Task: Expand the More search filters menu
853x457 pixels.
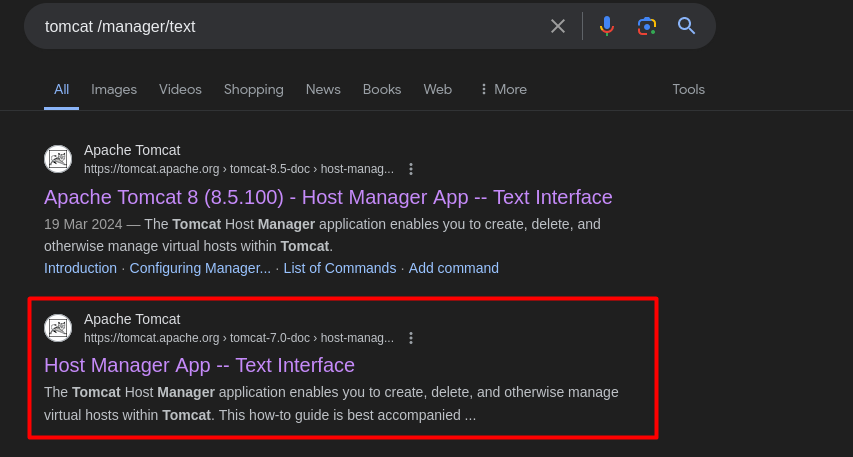Action: click(x=503, y=89)
